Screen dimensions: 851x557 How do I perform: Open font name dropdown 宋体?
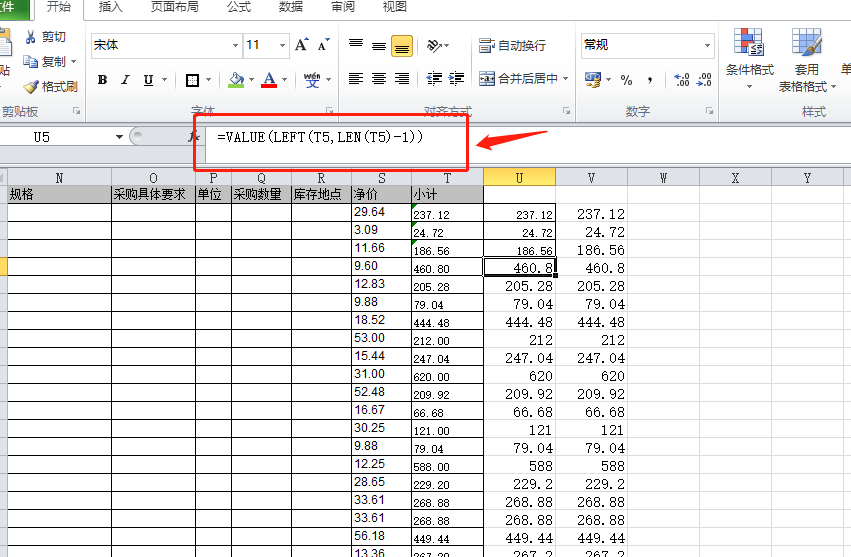235,46
